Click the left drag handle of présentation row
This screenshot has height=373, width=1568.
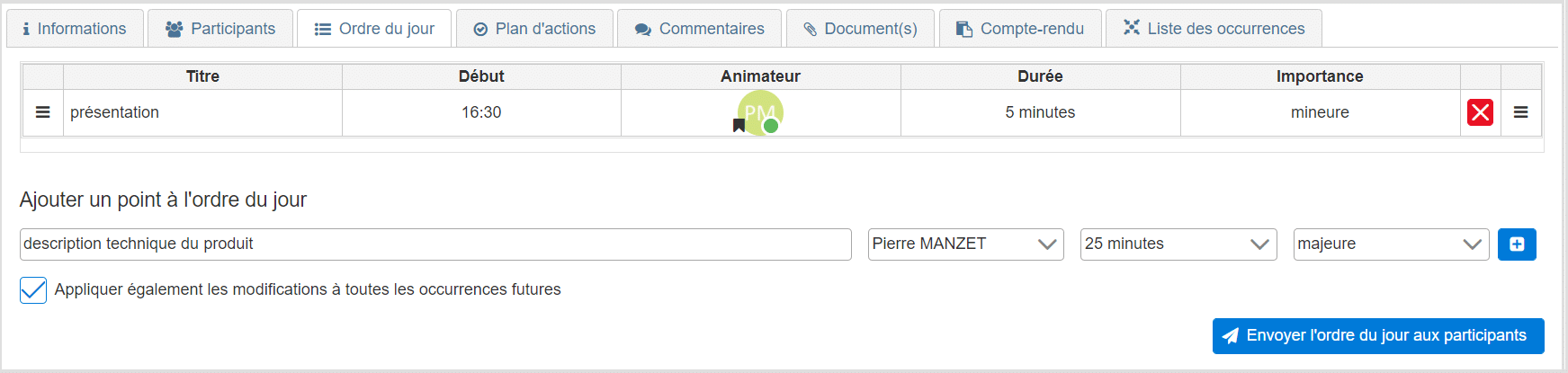point(42,112)
